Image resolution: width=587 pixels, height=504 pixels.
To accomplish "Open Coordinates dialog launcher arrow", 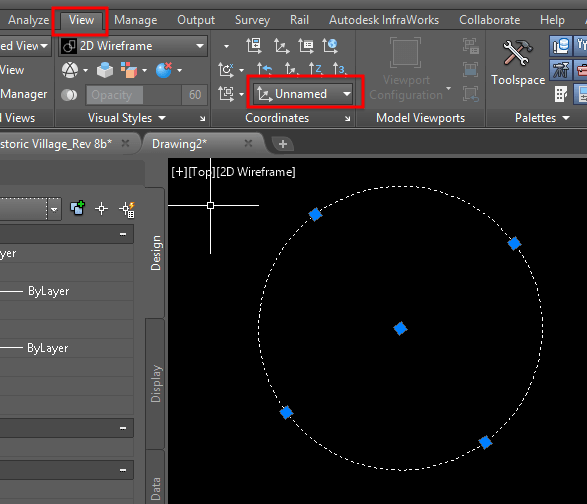I will tap(347, 119).
